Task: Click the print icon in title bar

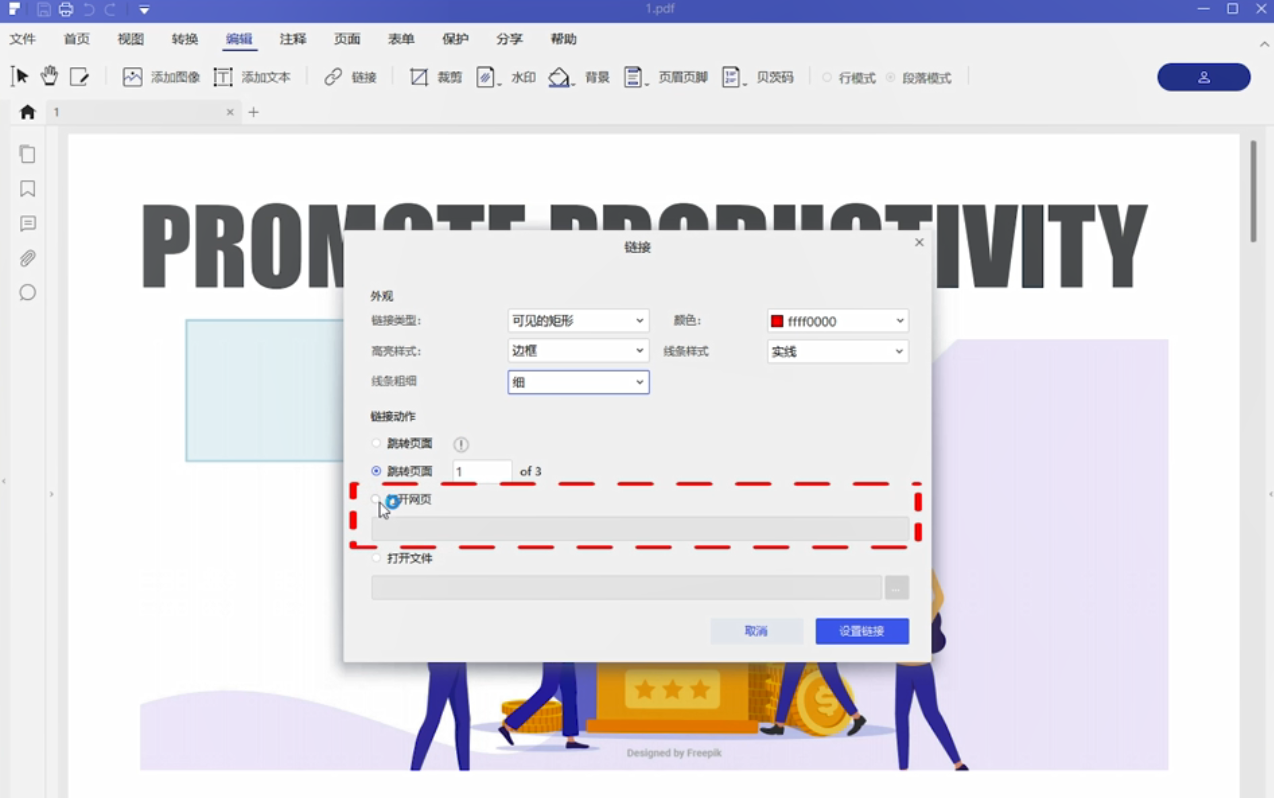Action: [66, 10]
